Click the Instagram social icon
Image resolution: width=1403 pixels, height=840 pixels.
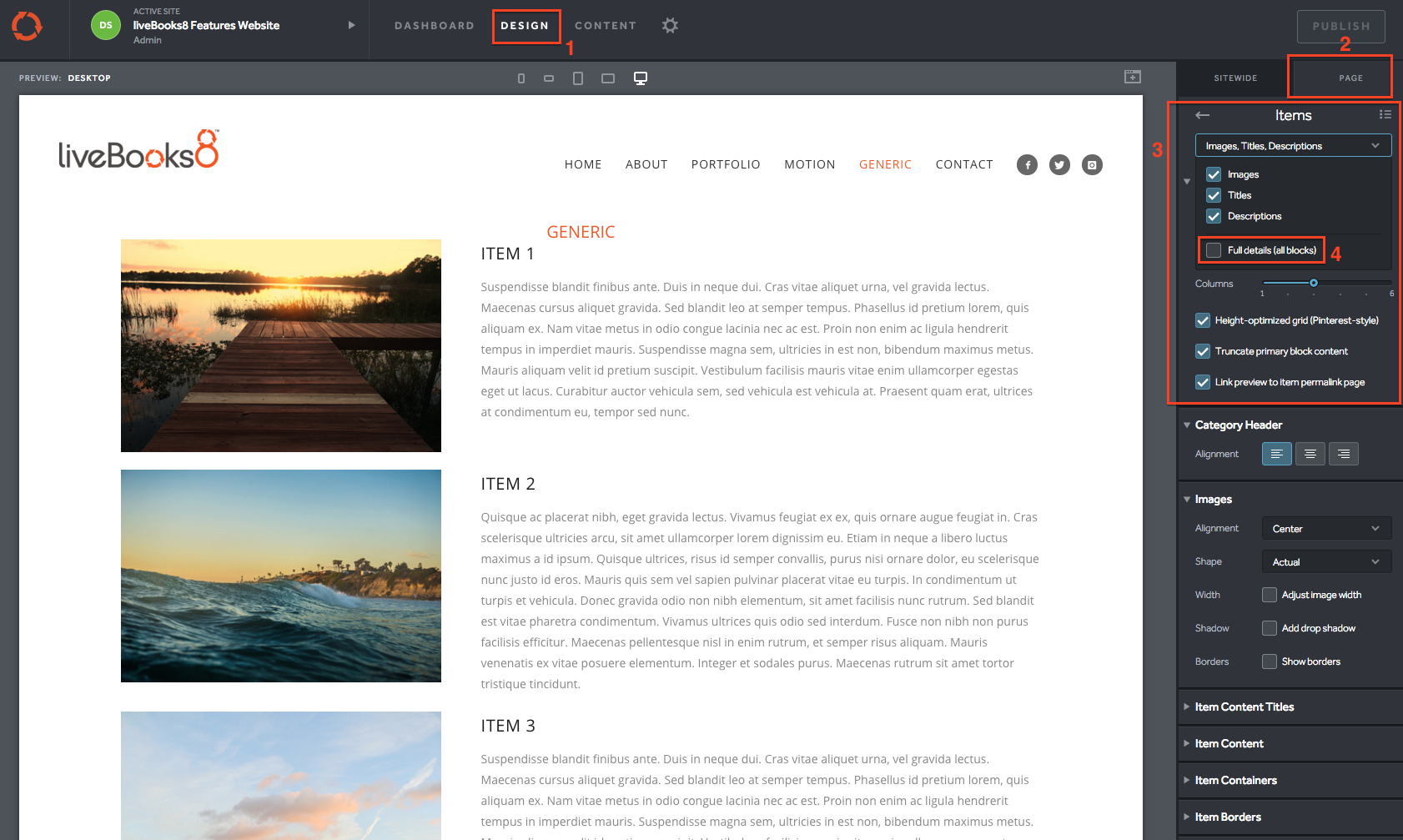(1092, 165)
